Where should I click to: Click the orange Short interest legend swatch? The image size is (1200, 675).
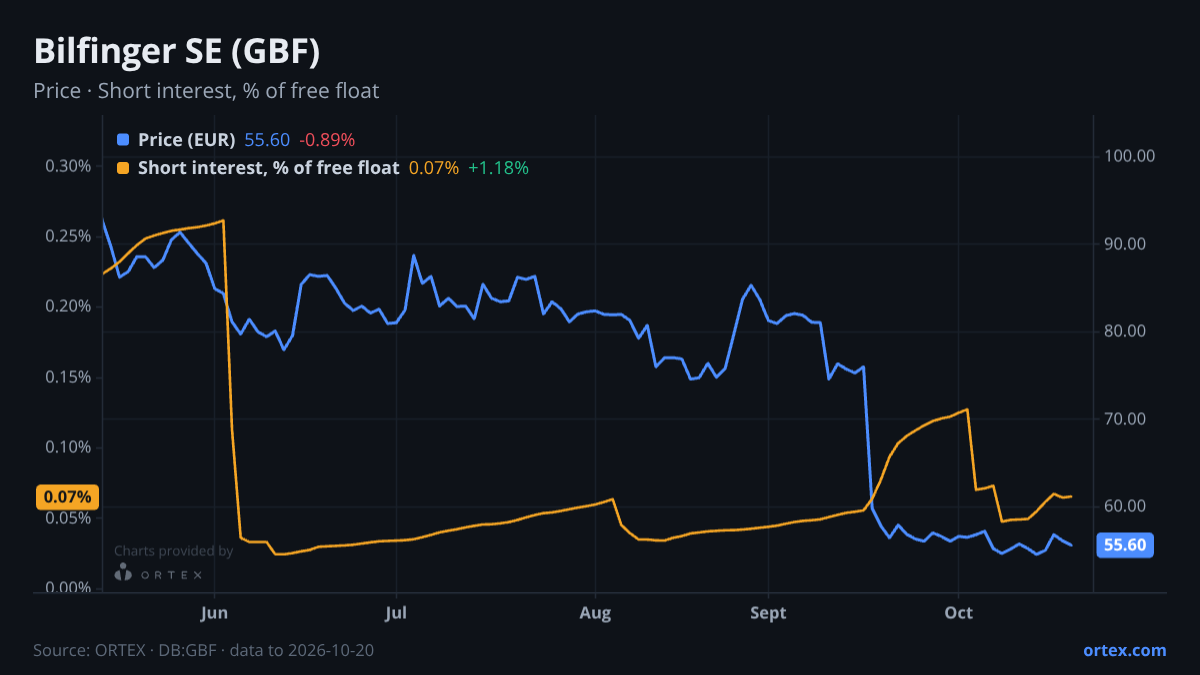point(123,168)
